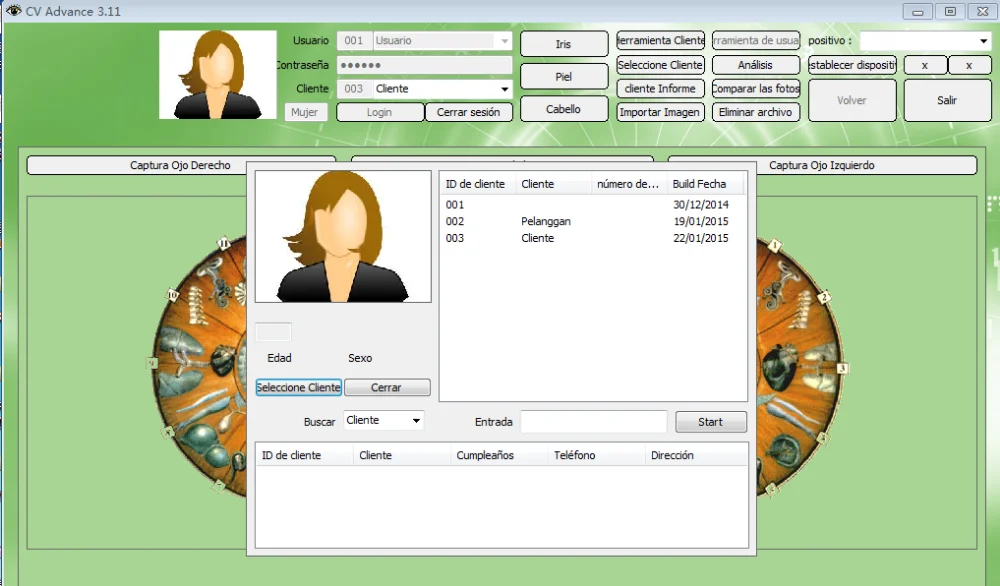Image resolution: width=1000 pixels, height=586 pixels.
Task: Open the Piel analysis module
Action: [x=563, y=77]
